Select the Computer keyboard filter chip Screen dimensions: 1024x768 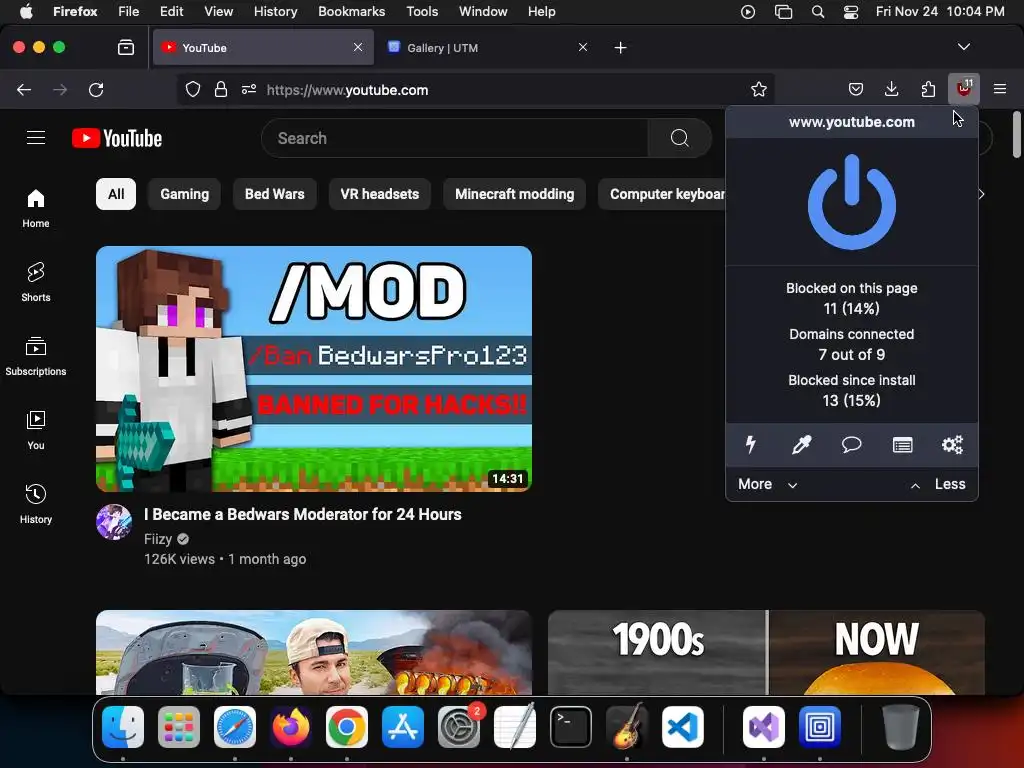click(662, 194)
